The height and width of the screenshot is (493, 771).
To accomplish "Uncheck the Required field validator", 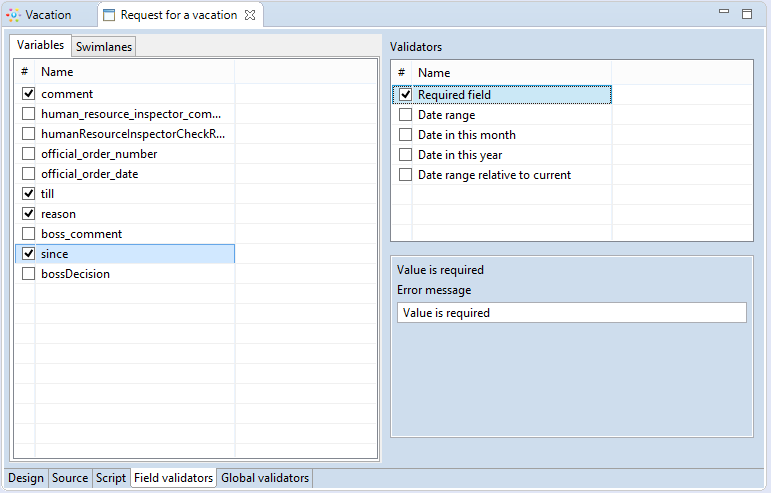I will [x=405, y=95].
